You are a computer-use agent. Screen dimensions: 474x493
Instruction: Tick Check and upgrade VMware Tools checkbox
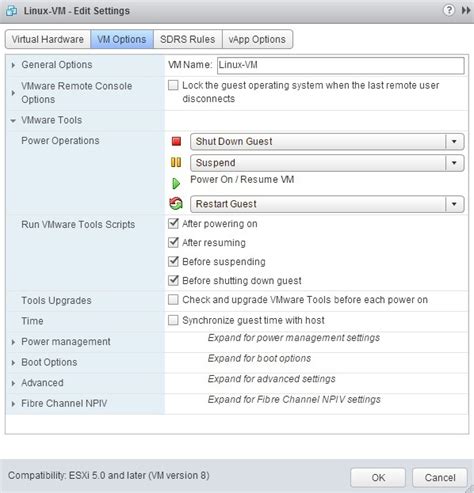pyautogui.click(x=173, y=300)
